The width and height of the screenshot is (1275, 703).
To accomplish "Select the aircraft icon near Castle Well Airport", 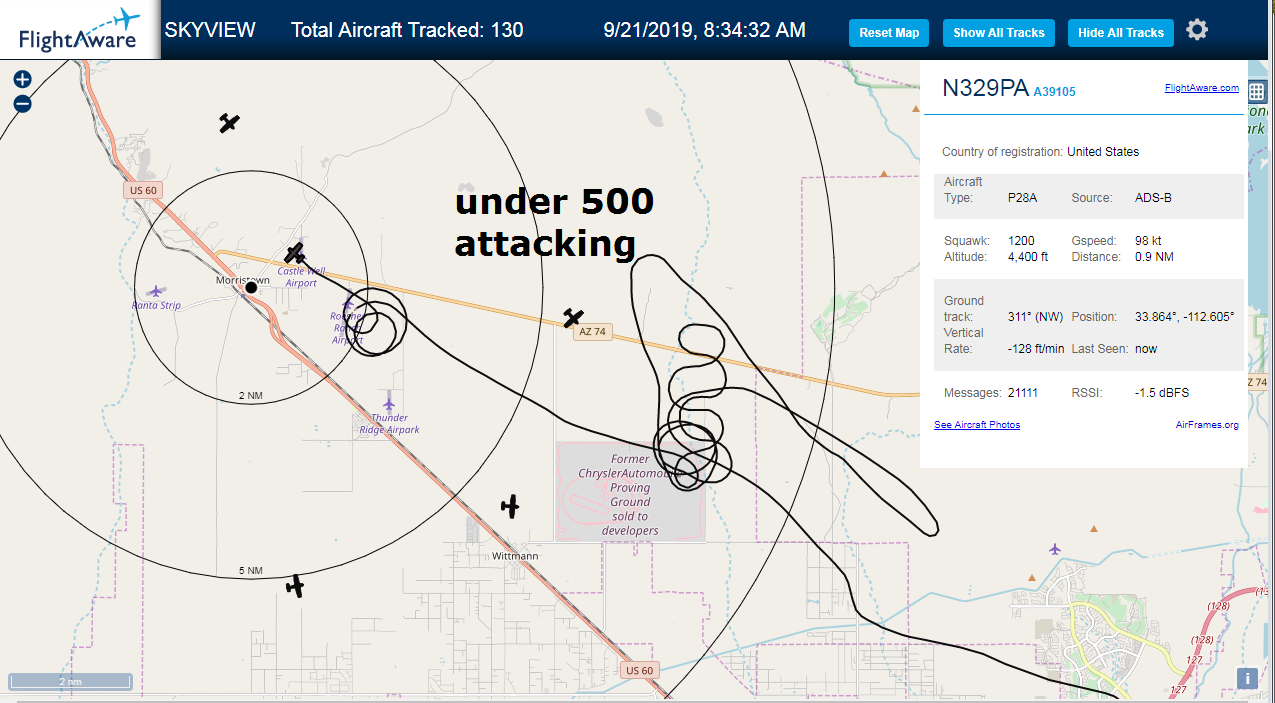I will 294,253.
